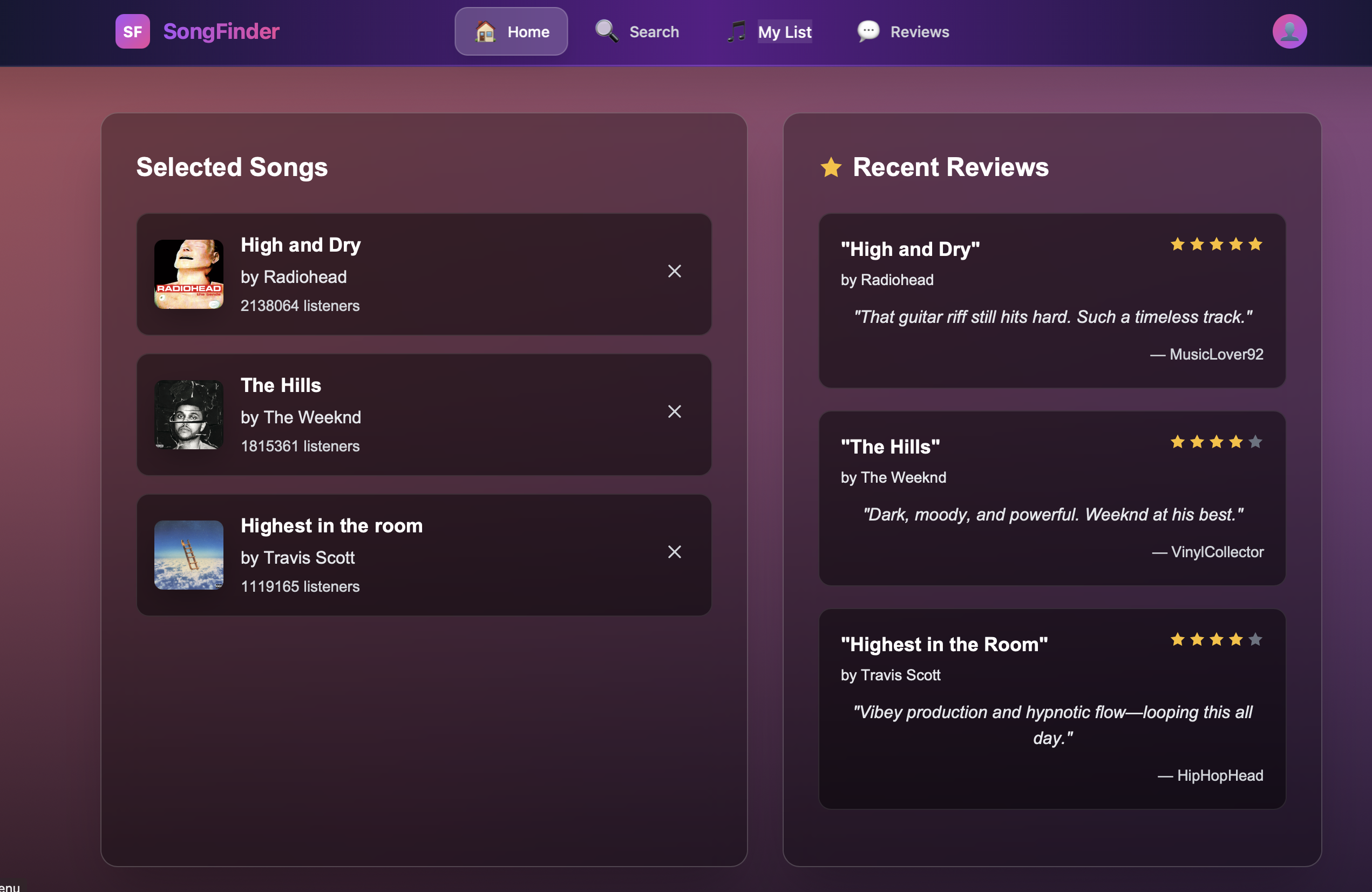Click the music note My List icon
1372x892 pixels.
(x=736, y=31)
